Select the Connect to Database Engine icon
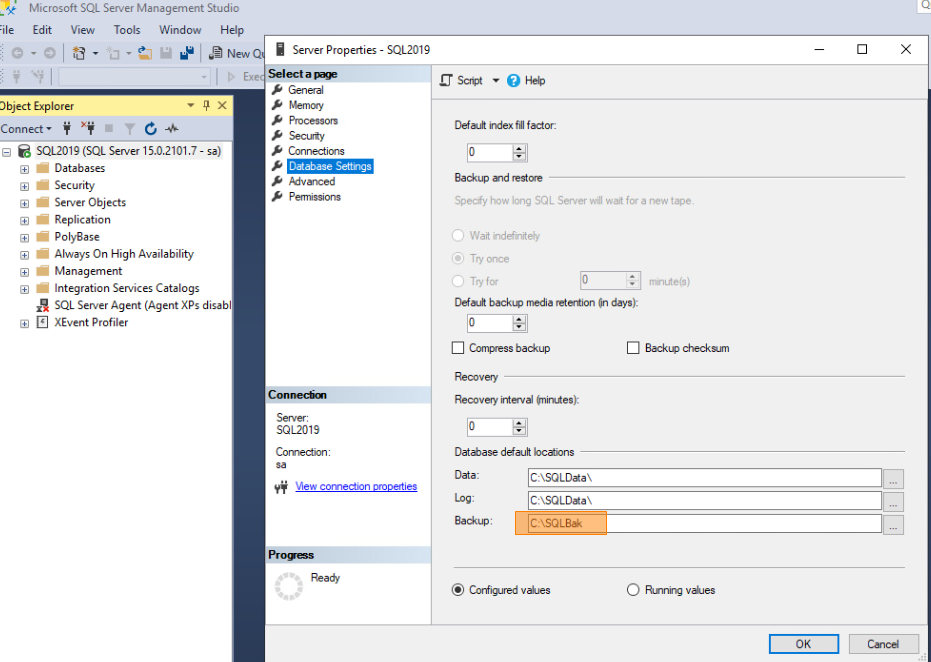The image size is (931, 662). [x=66, y=128]
